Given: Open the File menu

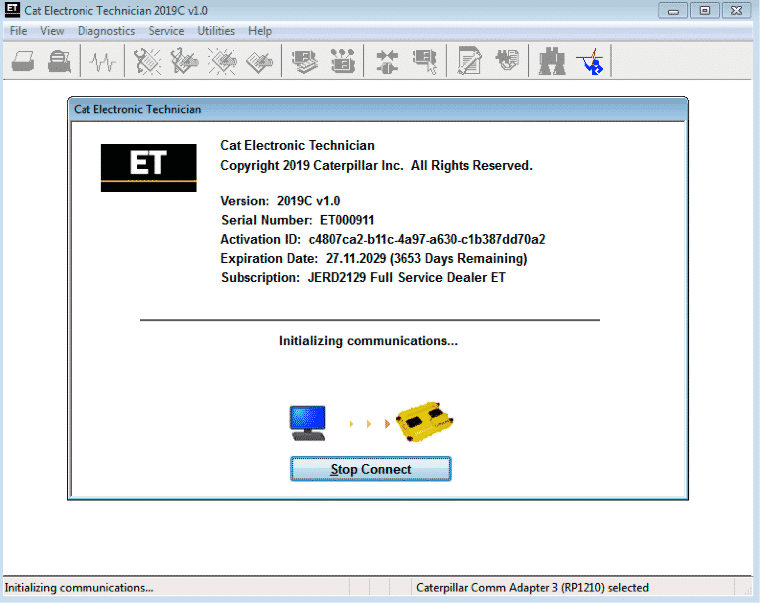Looking at the screenshot, I should [x=18, y=31].
